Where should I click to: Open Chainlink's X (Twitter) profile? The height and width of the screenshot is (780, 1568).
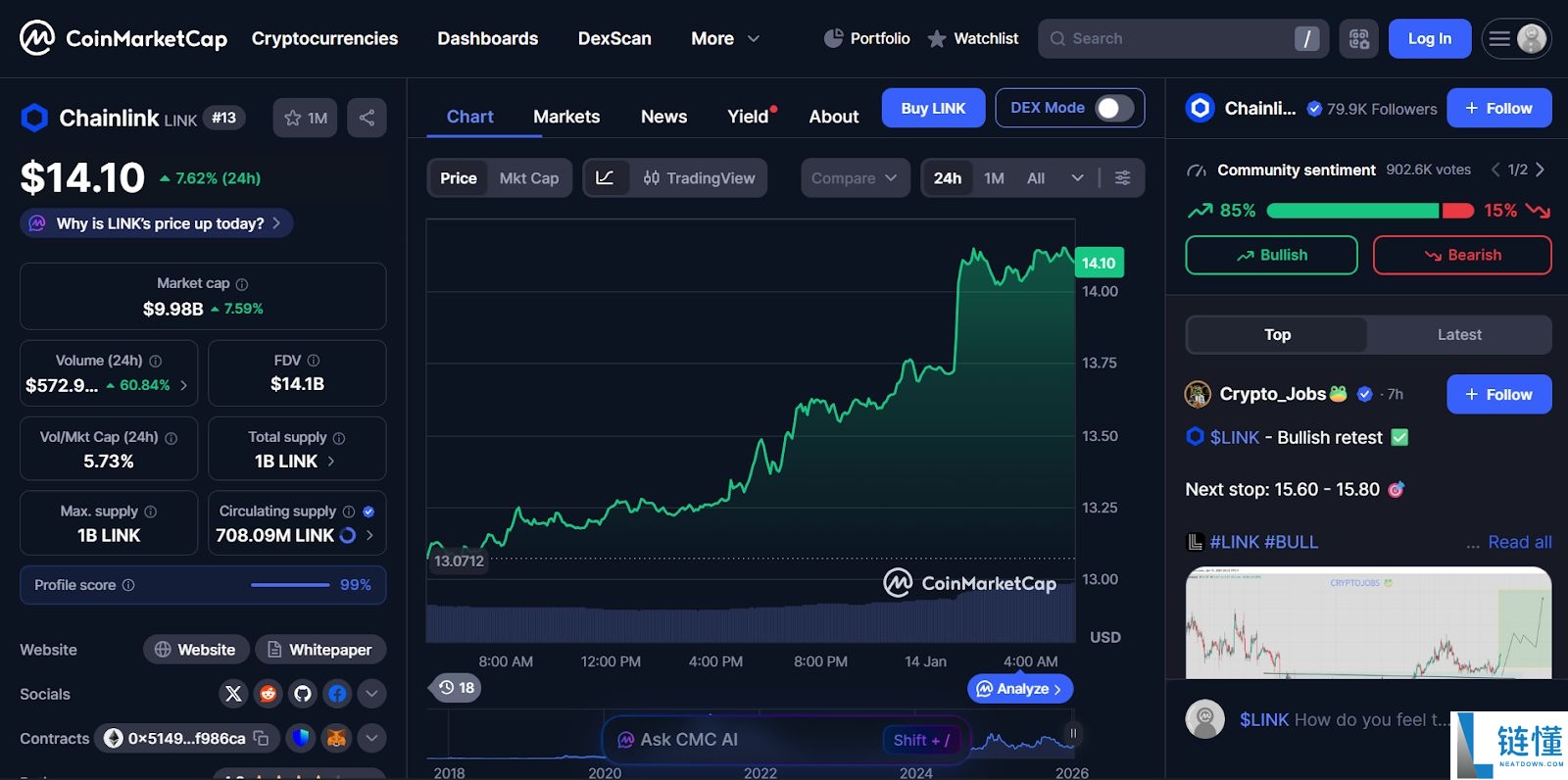coord(233,694)
